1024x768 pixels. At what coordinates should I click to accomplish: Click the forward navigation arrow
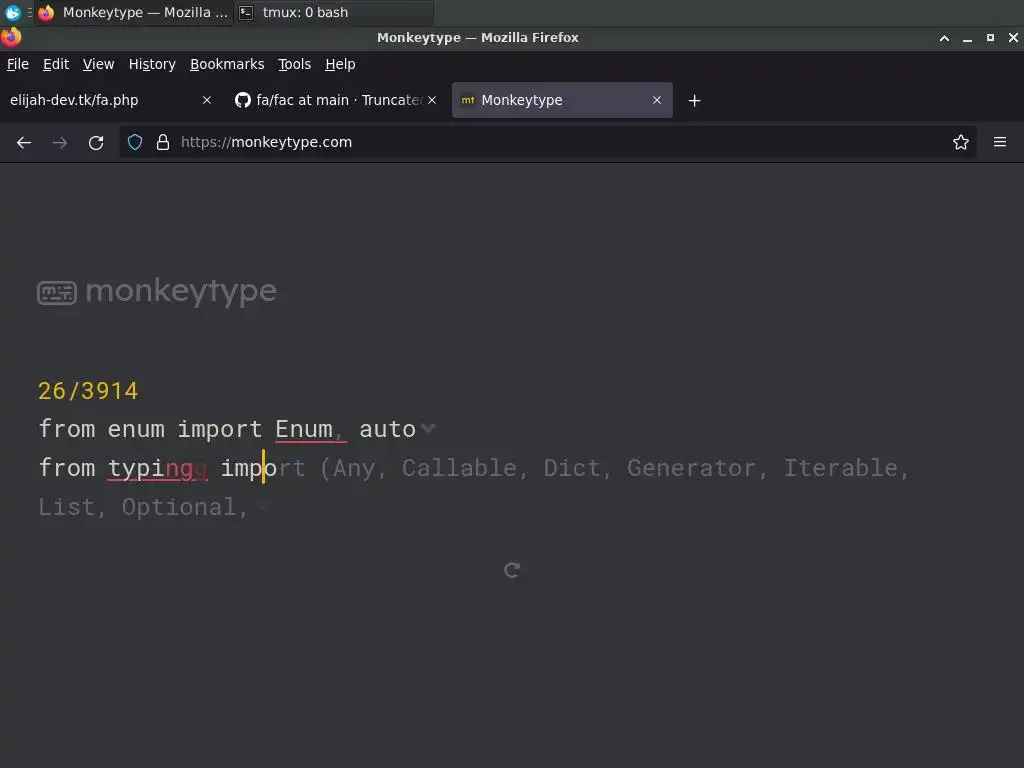coord(59,142)
